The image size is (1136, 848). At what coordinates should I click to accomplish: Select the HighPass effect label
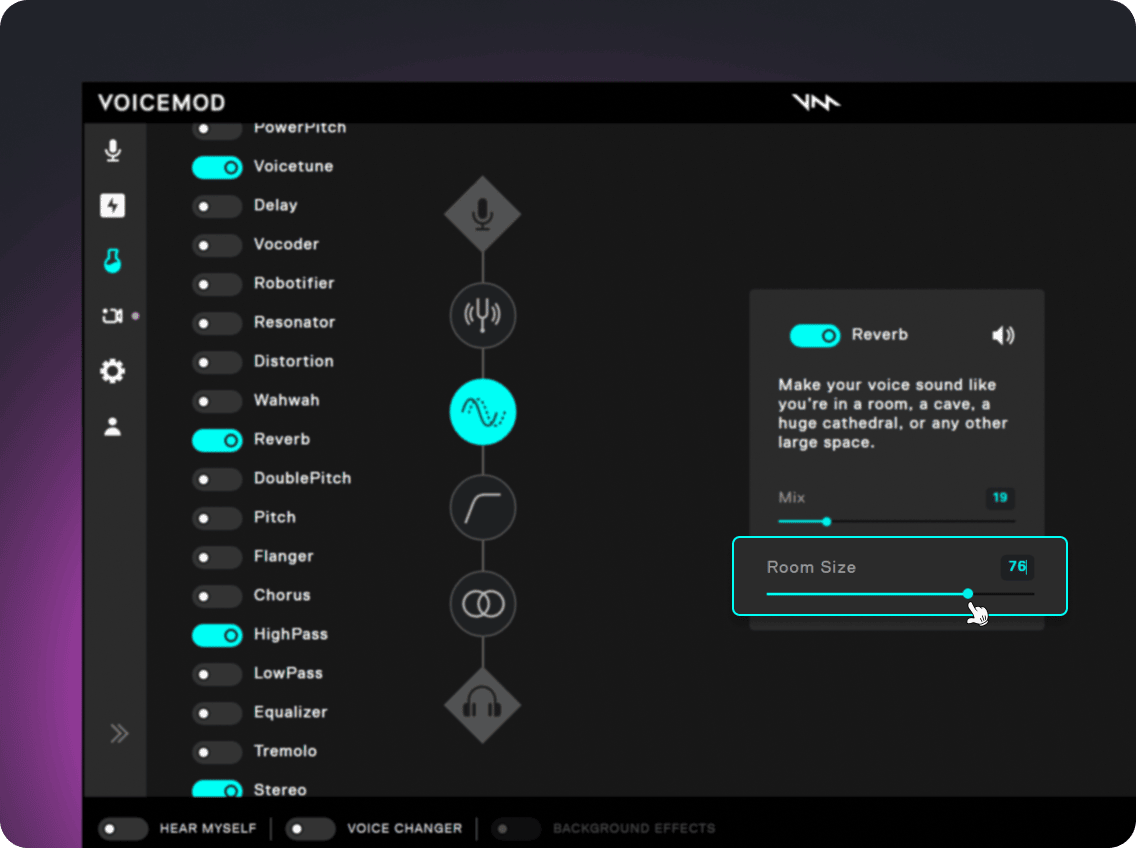coord(291,634)
